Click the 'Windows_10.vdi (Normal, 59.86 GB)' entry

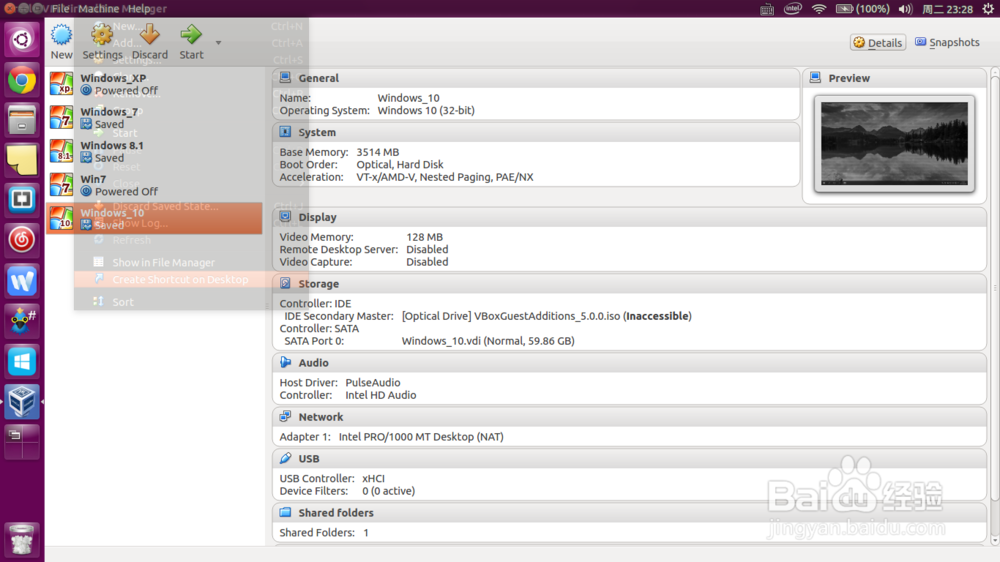coord(488,341)
